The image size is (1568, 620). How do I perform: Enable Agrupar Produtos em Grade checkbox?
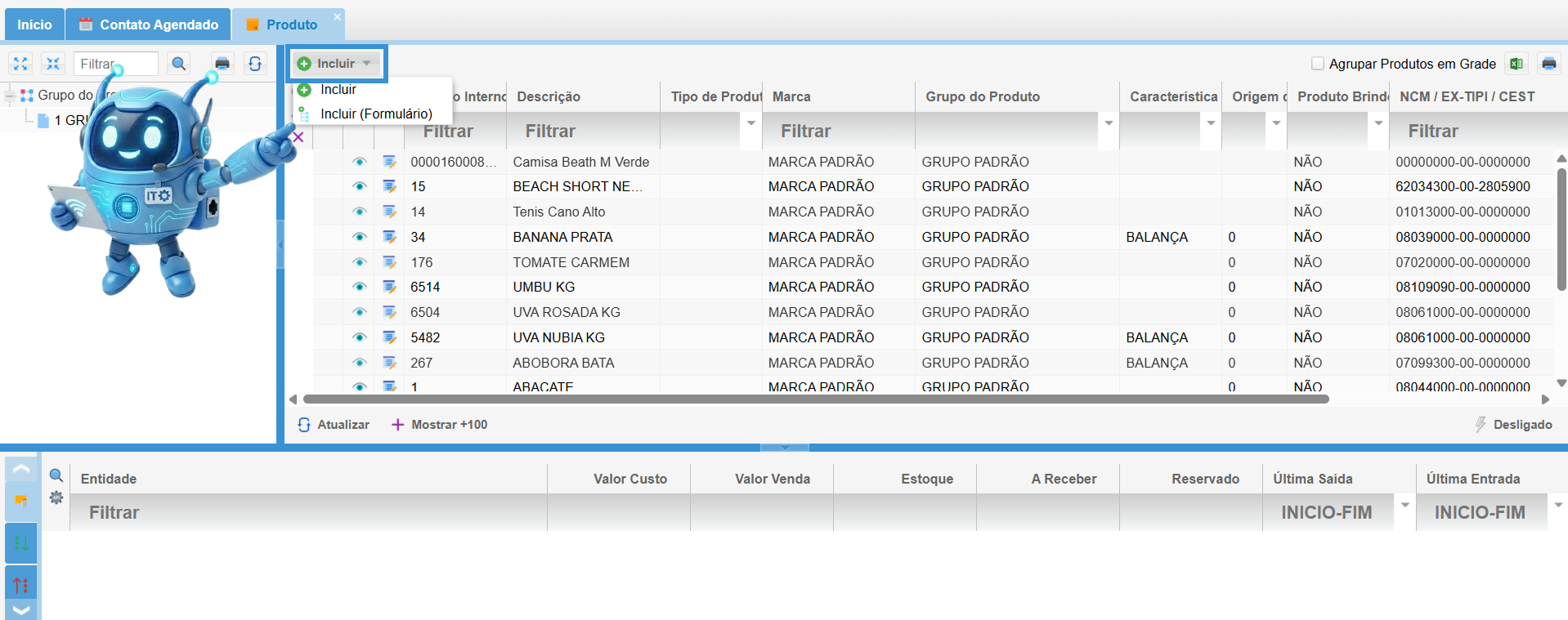[x=1317, y=64]
